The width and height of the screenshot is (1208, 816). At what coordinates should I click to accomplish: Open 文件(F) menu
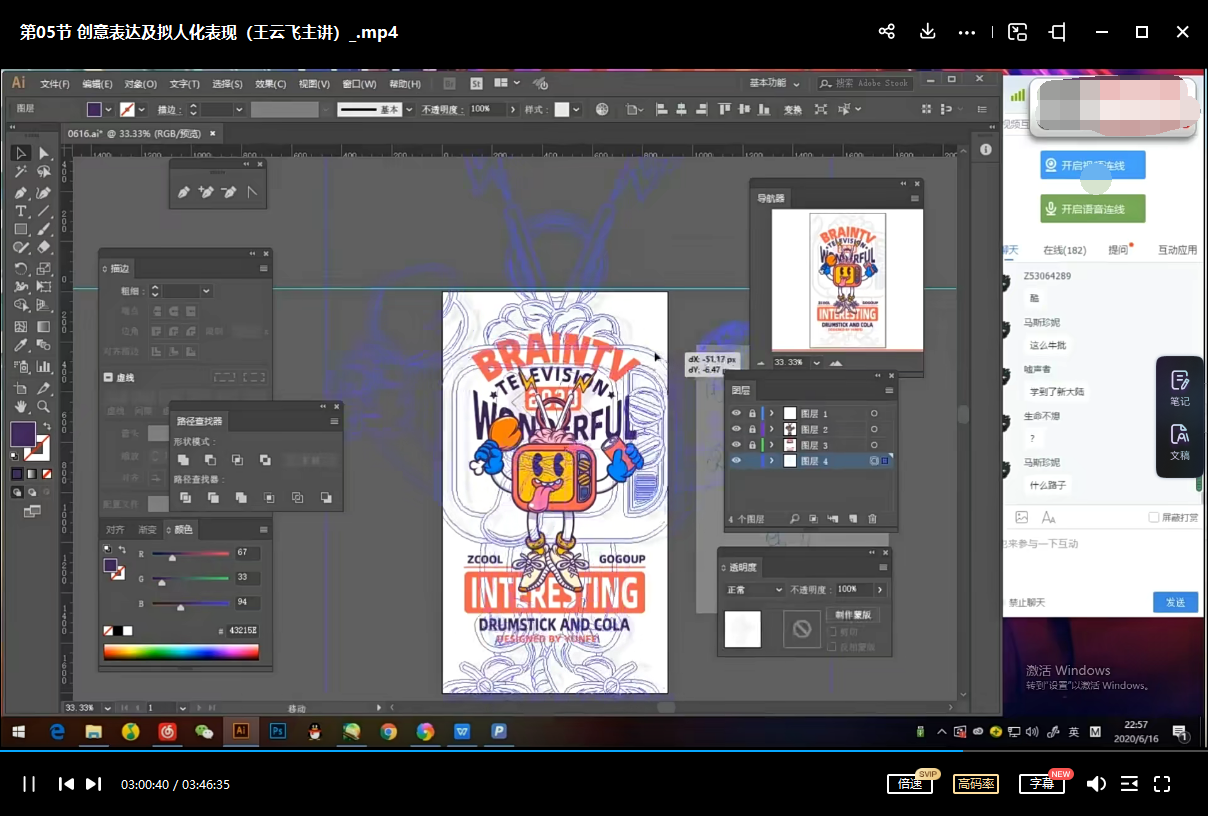click(54, 84)
